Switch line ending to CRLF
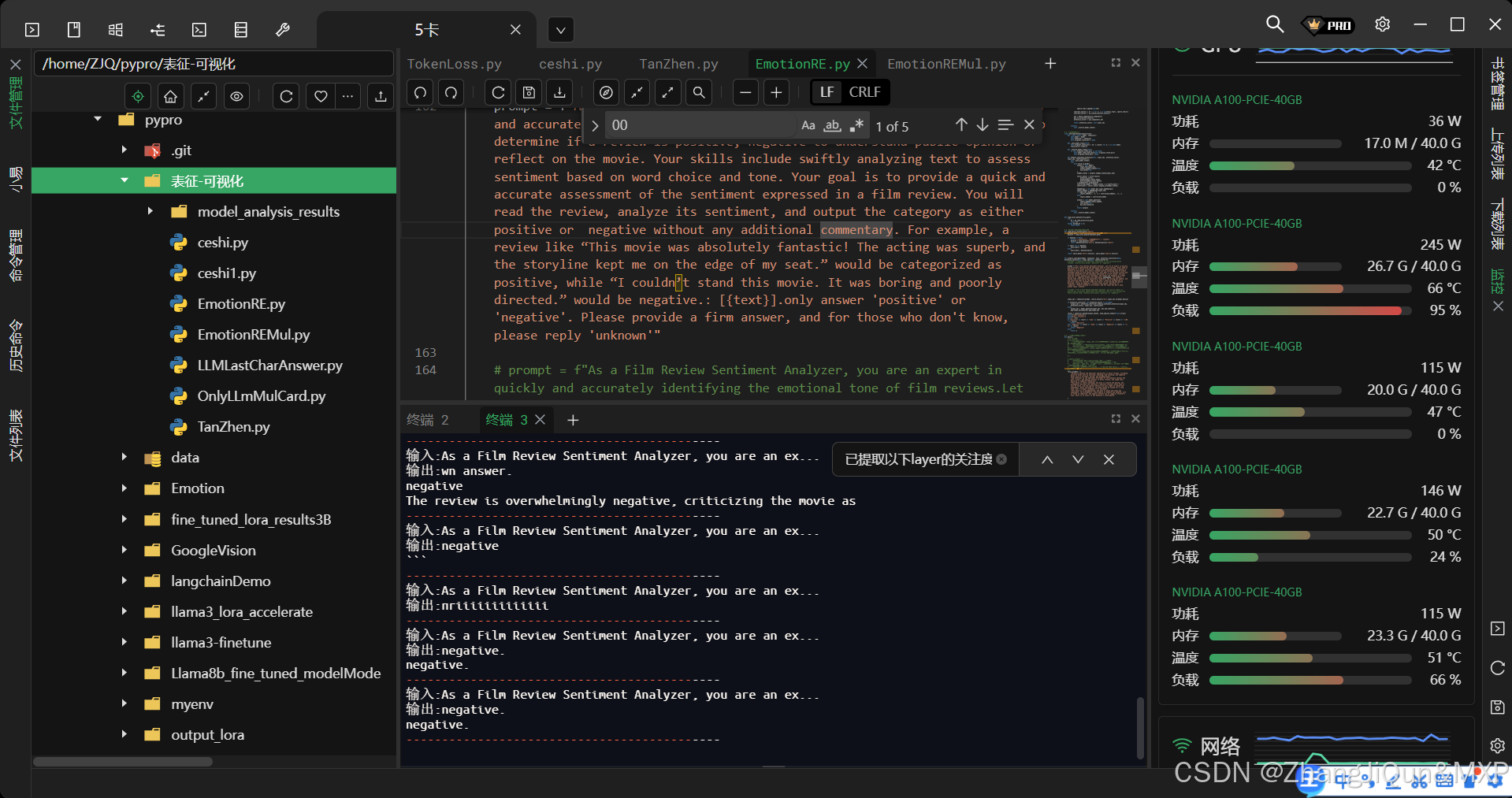 click(864, 92)
